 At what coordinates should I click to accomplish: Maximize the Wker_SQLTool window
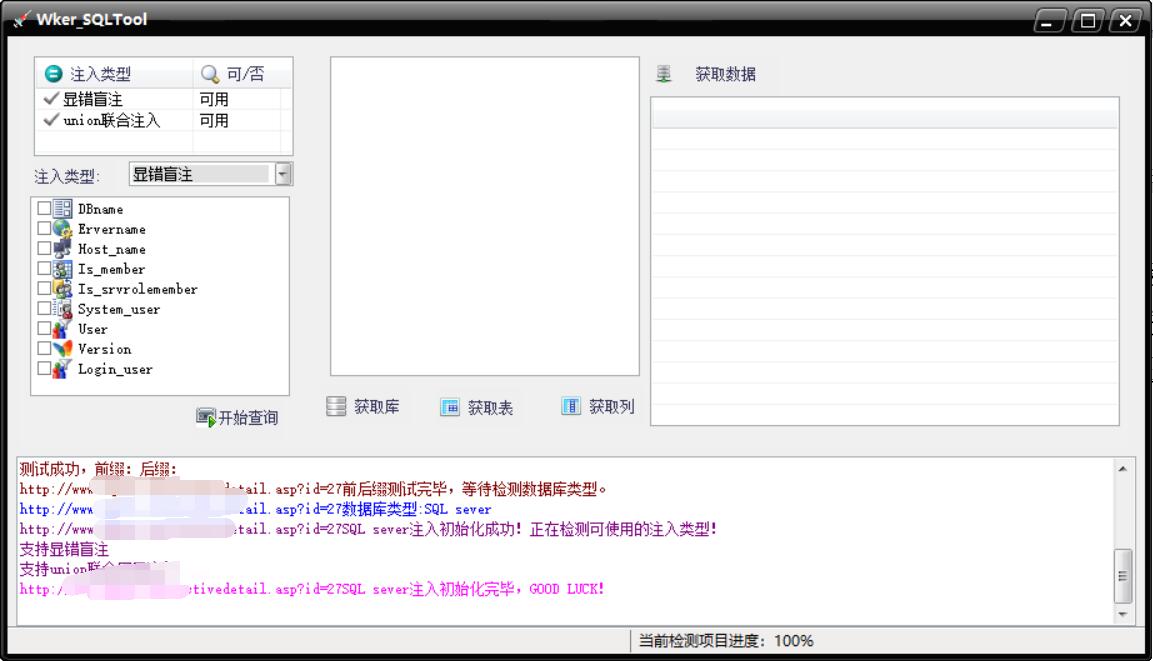pyautogui.click(x=1088, y=21)
